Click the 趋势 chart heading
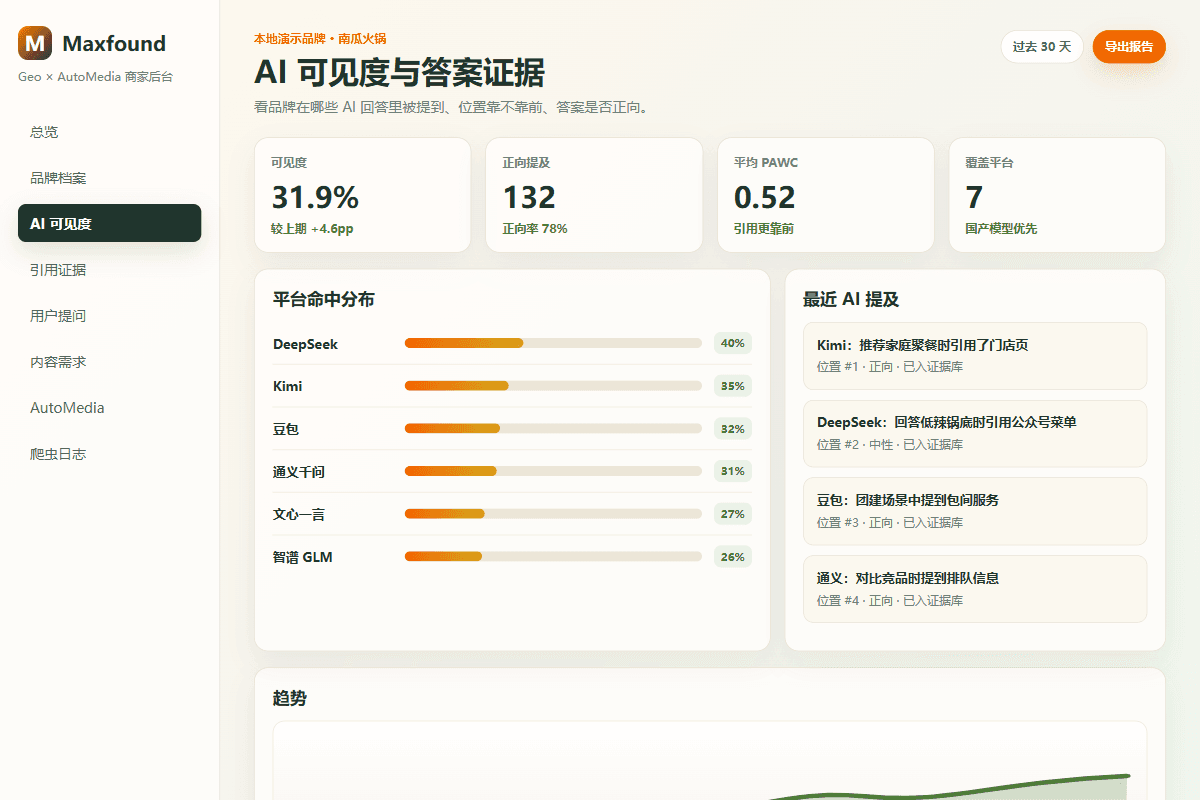The image size is (1200, 800). pos(290,698)
